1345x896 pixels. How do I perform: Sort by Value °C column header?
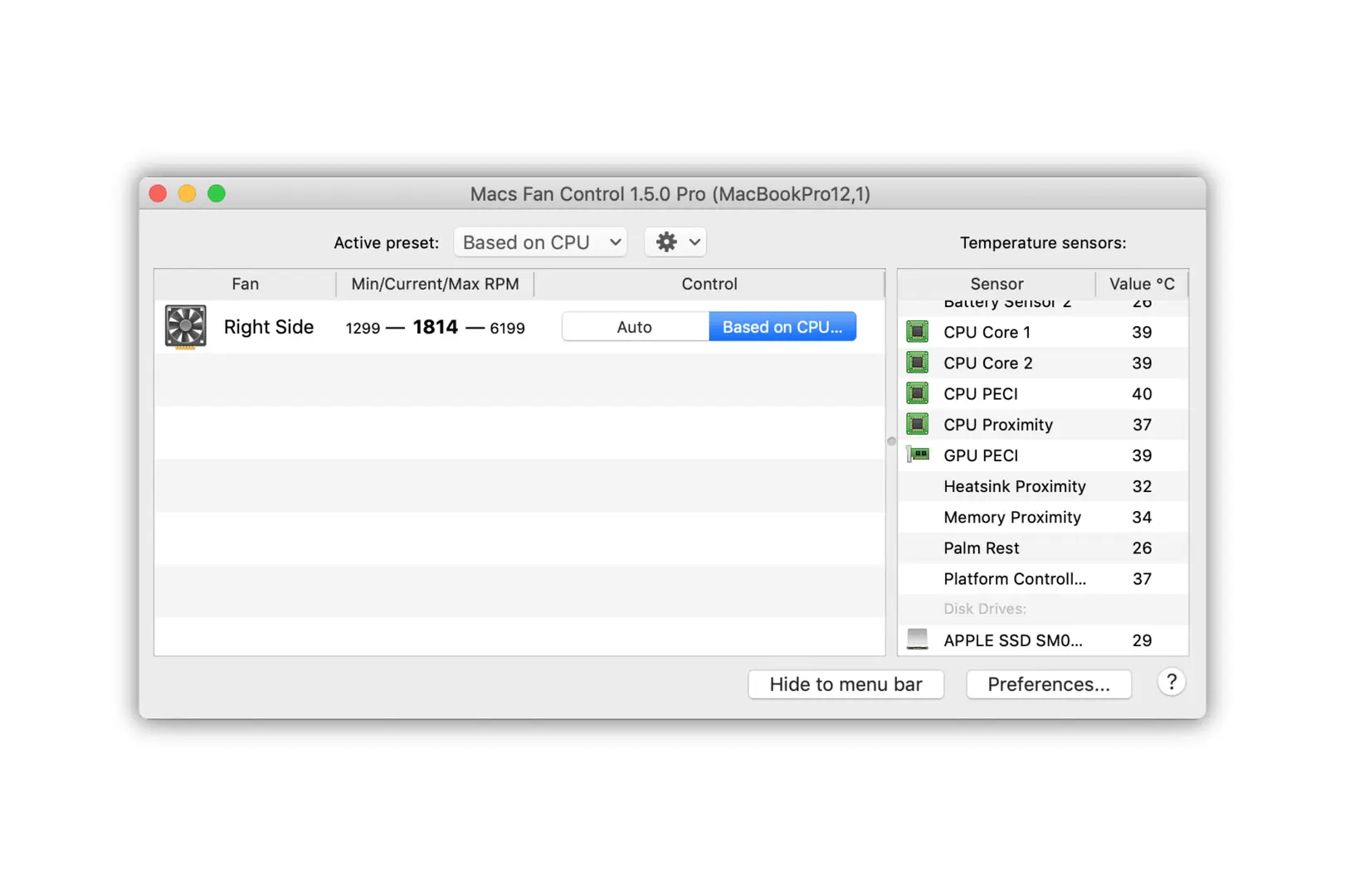(1142, 284)
